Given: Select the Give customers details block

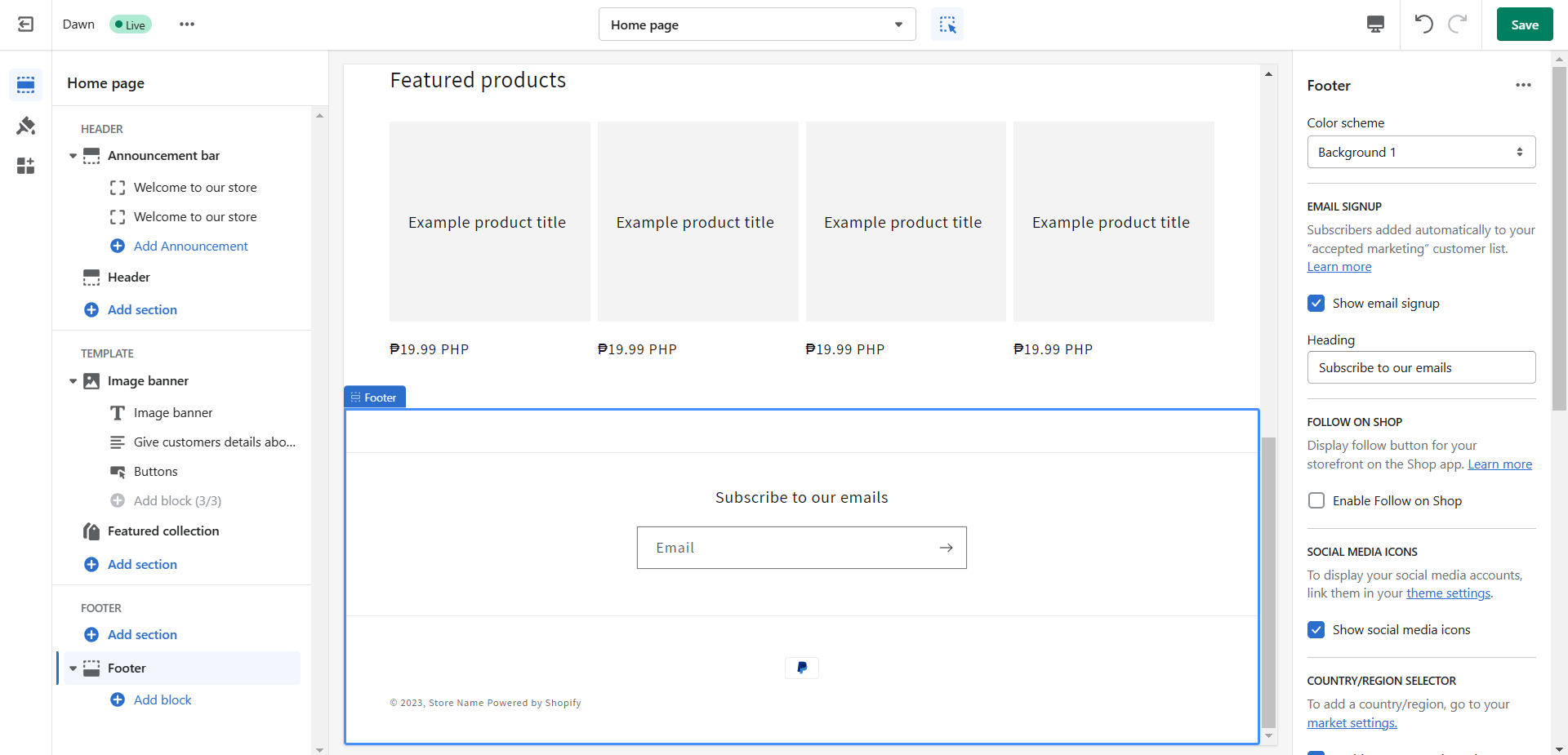Looking at the screenshot, I should (215, 442).
